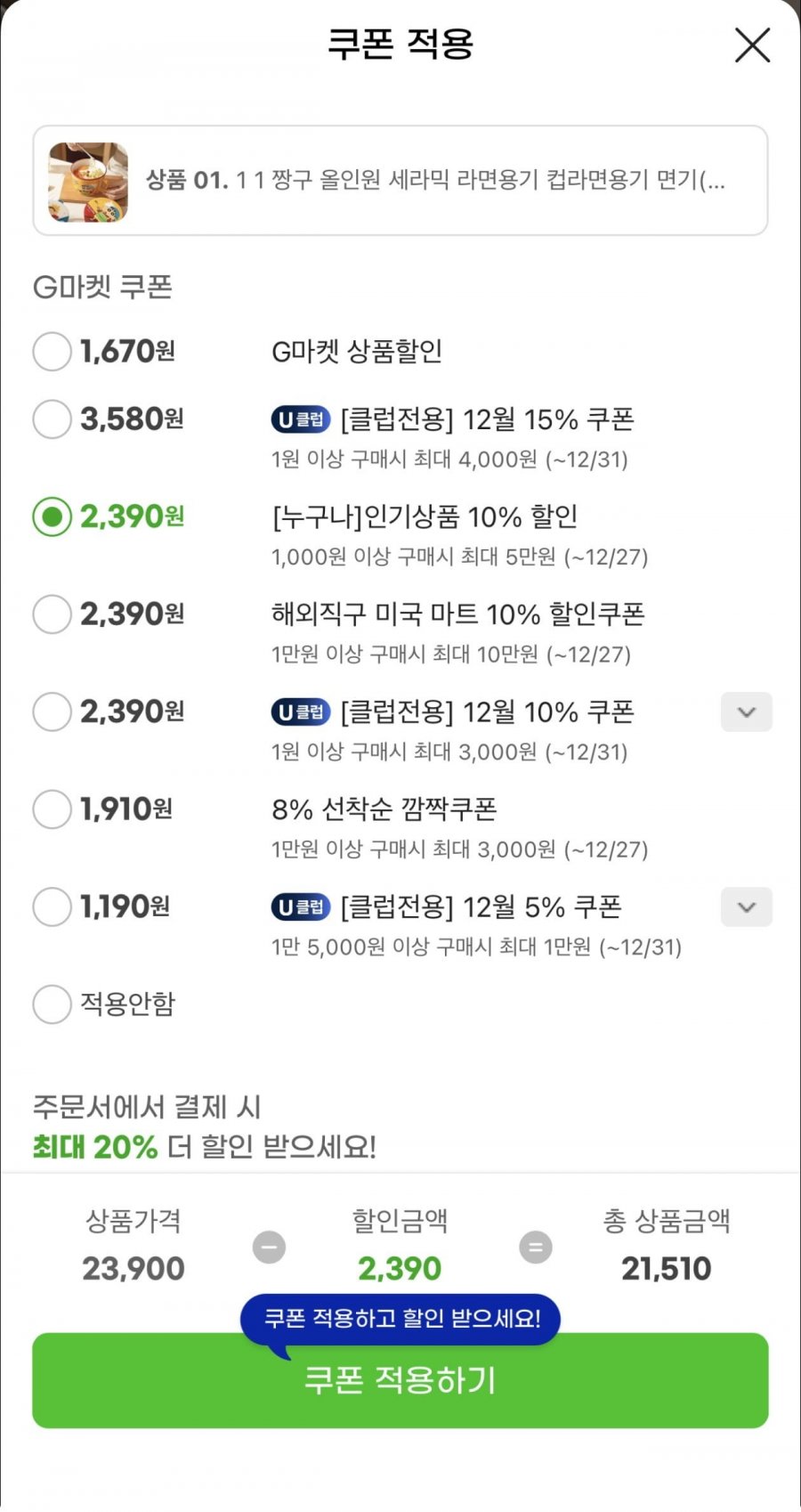Select the 적용안함 no-coupon option
The image size is (801, 1512).
point(52,1004)
